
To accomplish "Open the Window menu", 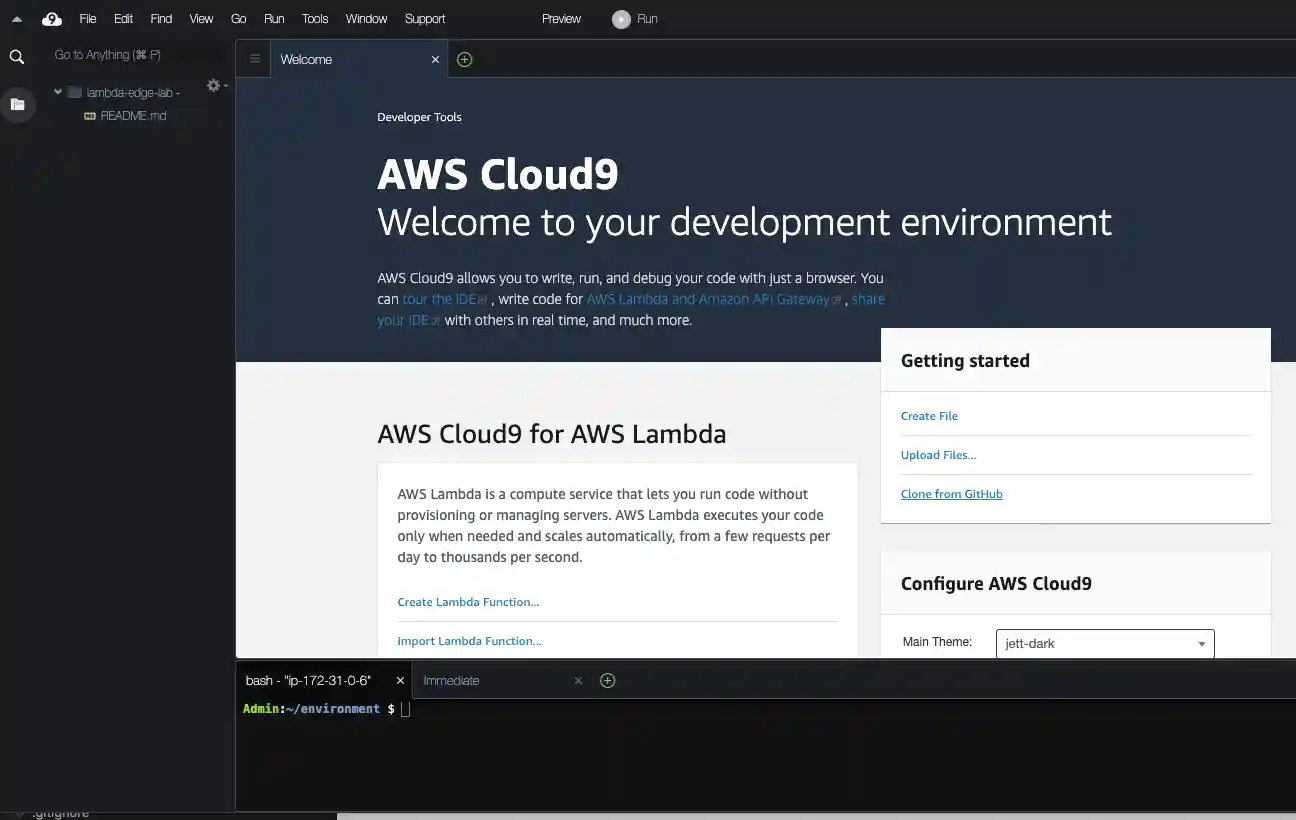I will click(x=366, y=19).
